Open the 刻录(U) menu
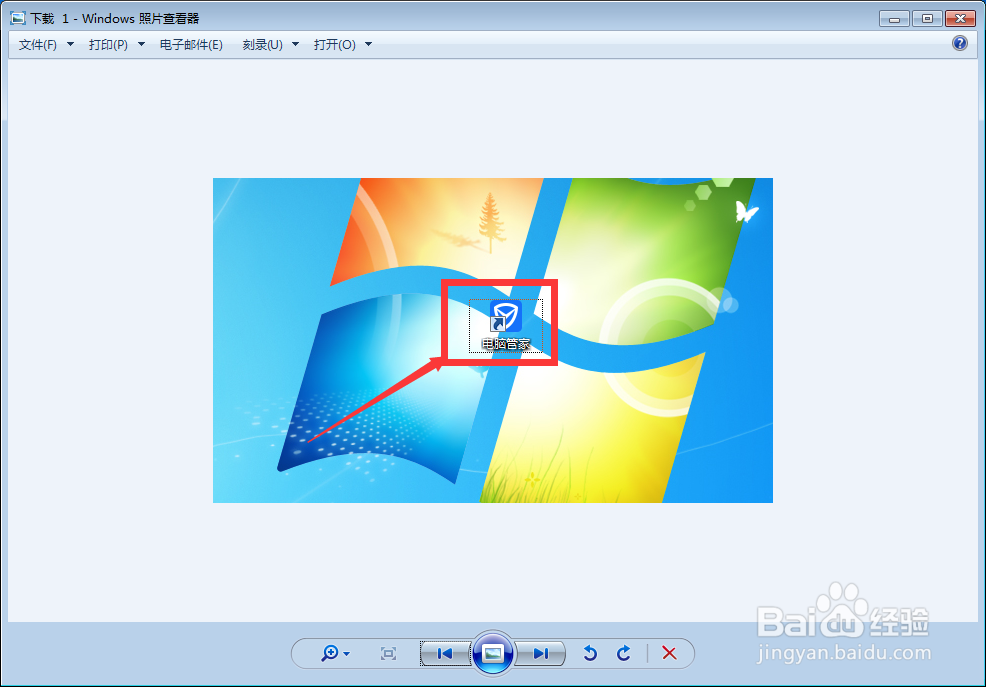Image resolution: width=986 pixels, height=687 pixels. (x=262, y=45)
